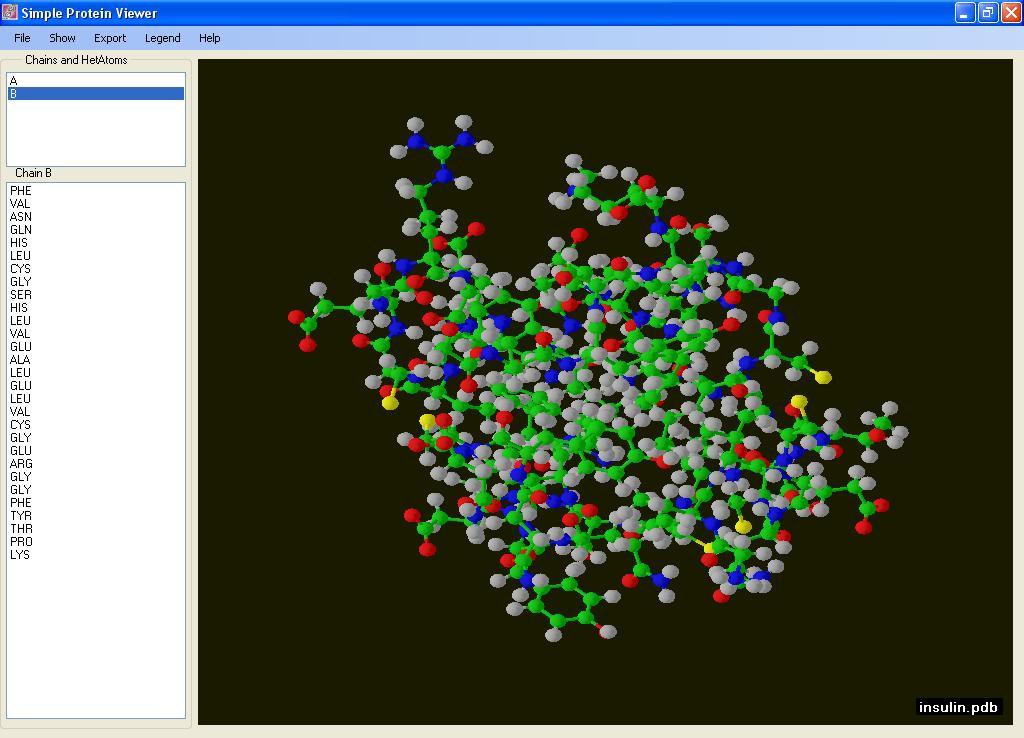This screenshot has height=738, width=1024.
Task: Close the Simple Protein Viewer window
Action: 1011,12
